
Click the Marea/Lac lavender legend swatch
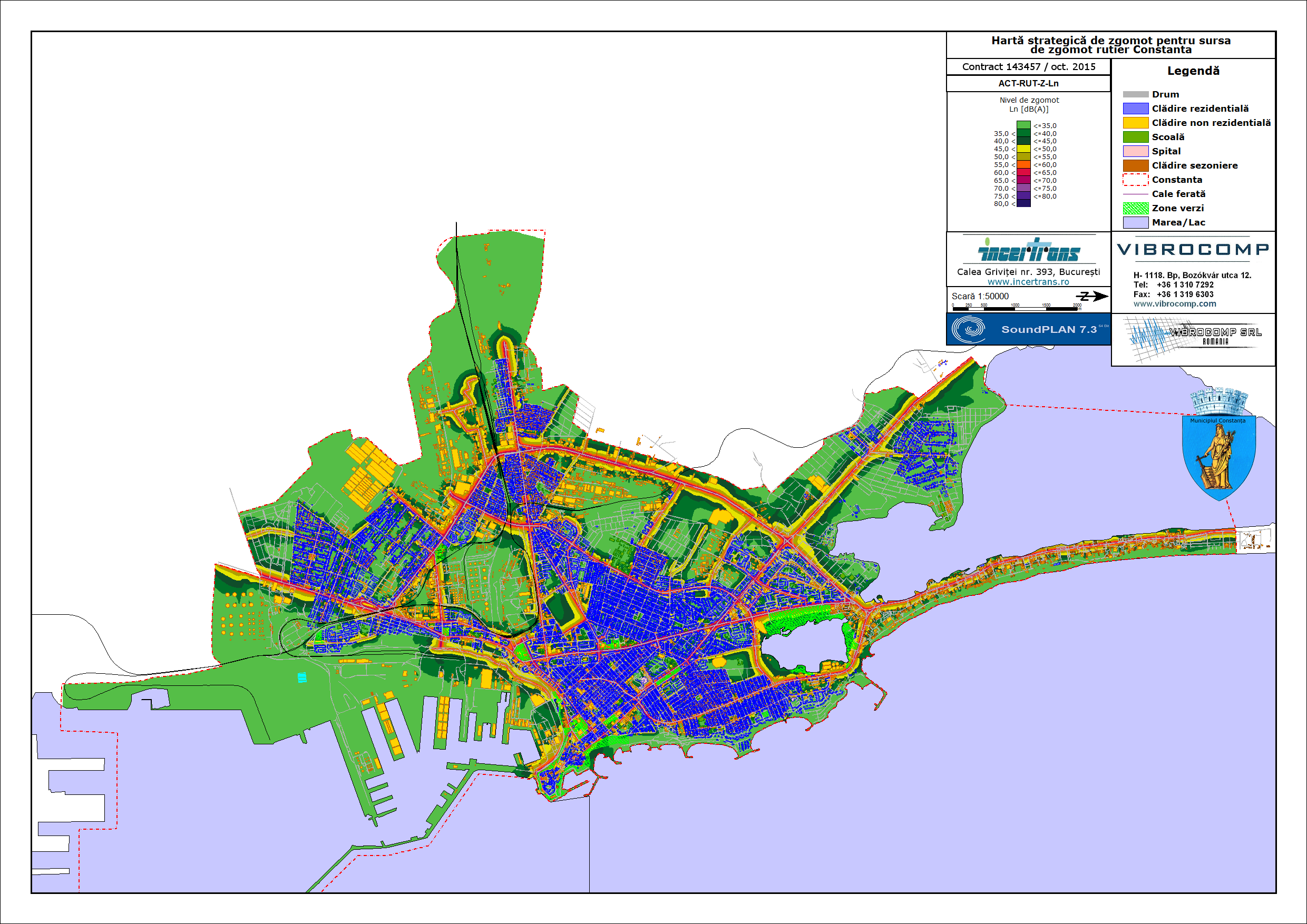coord(1135,222)
